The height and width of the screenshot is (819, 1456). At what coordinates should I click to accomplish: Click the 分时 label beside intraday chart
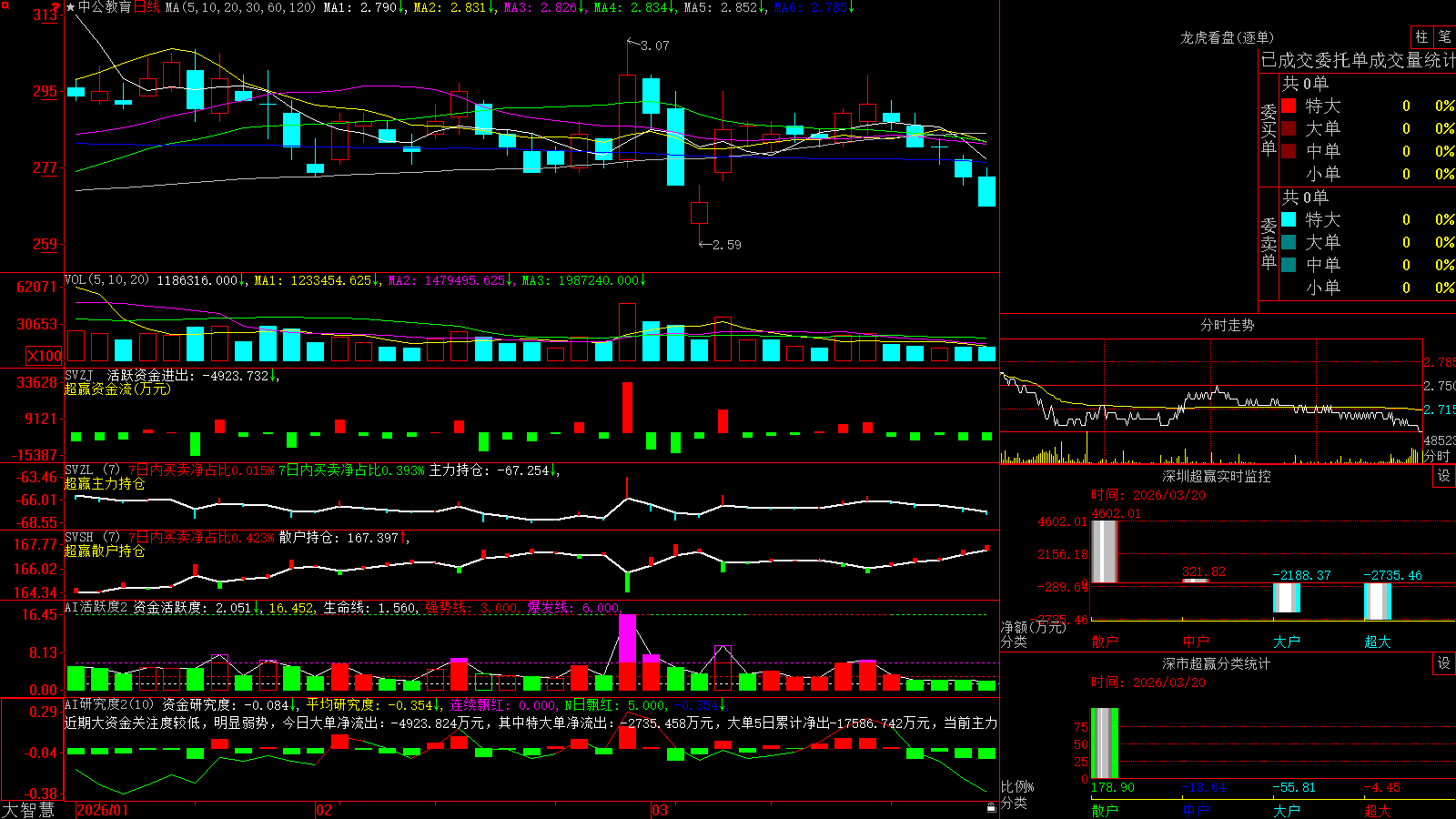(x=1436, y=456)
